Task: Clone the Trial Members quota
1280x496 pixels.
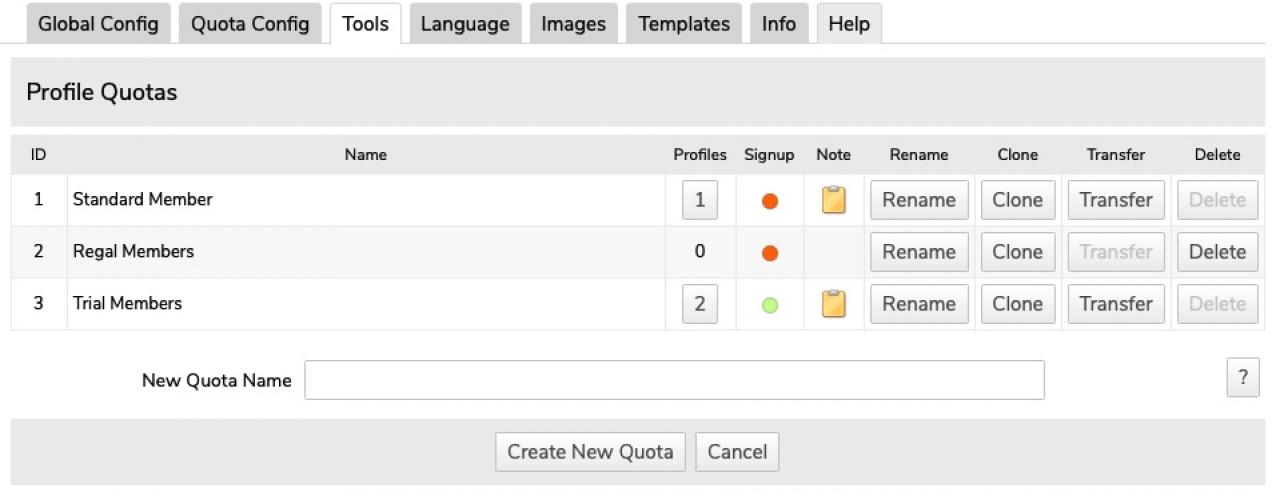Action: pos(1017,304)
